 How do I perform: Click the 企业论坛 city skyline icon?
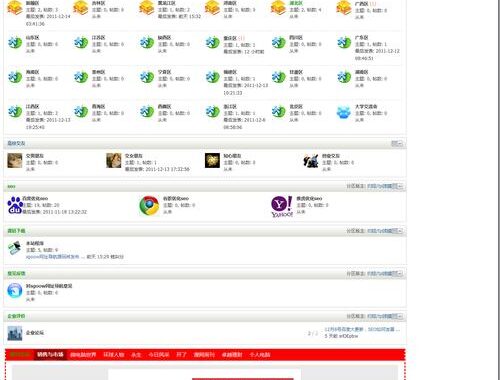click(15, 333)
